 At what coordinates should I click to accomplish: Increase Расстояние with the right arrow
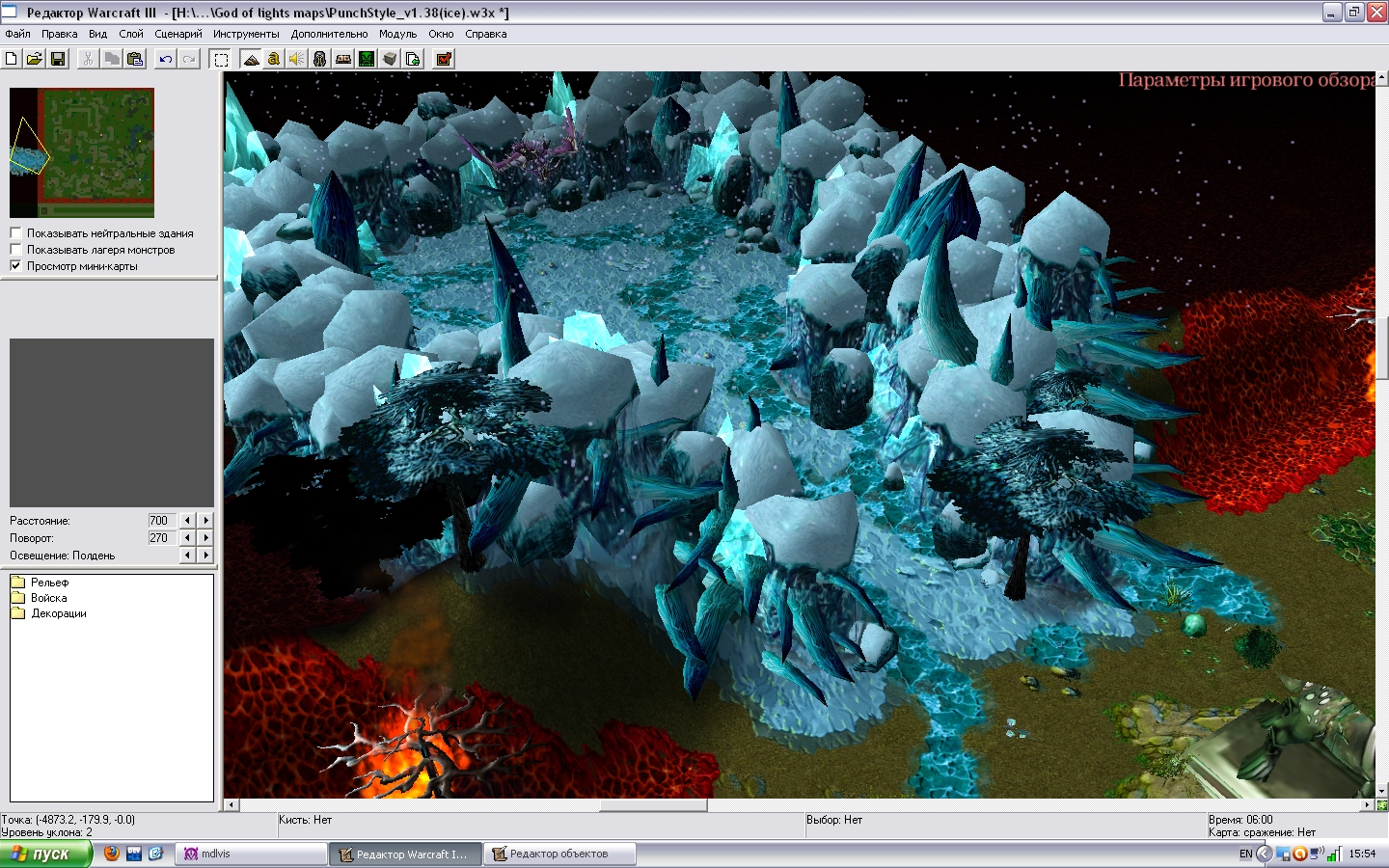click(205, 521)
